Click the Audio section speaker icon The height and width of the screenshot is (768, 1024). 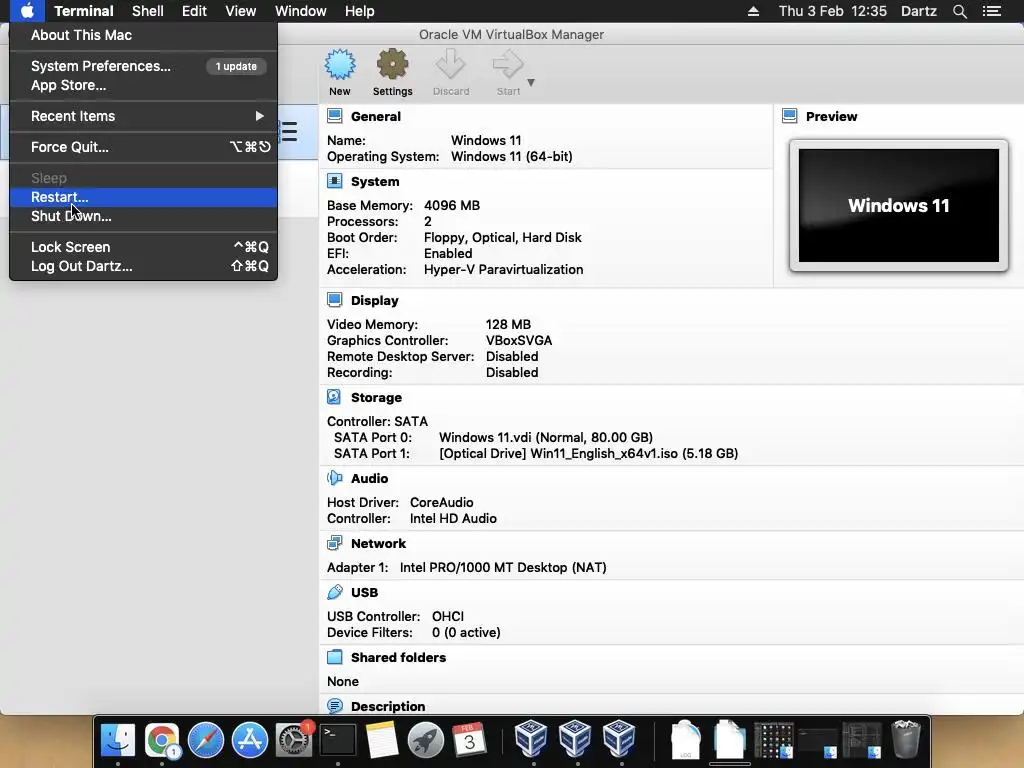[334, 478]
